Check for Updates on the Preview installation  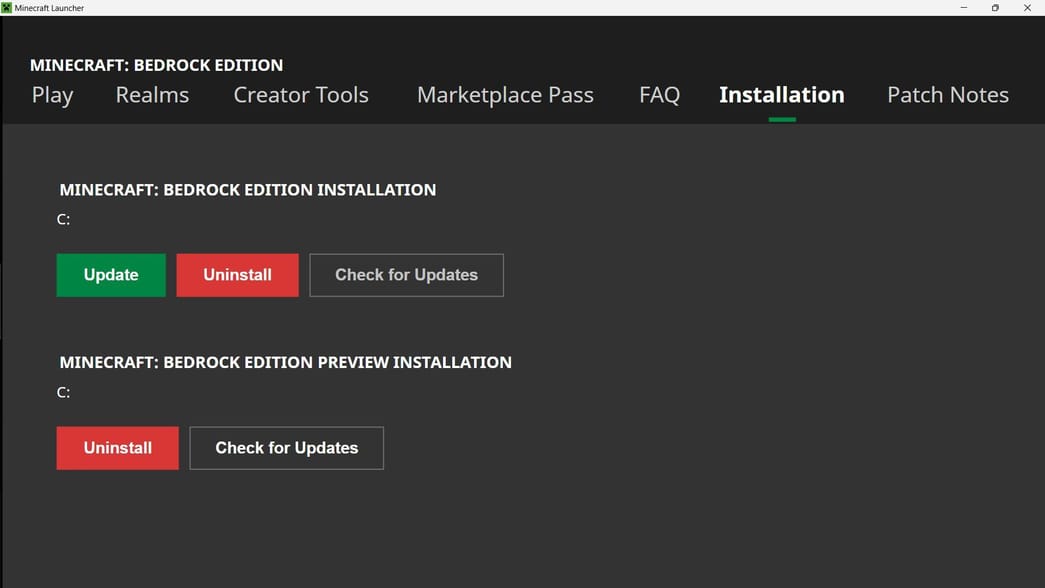click(x=286, y=447)
